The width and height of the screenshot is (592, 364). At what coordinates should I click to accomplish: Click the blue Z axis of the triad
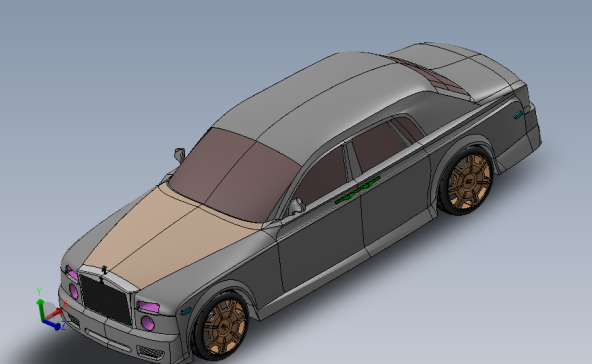(x=51, y=325)
